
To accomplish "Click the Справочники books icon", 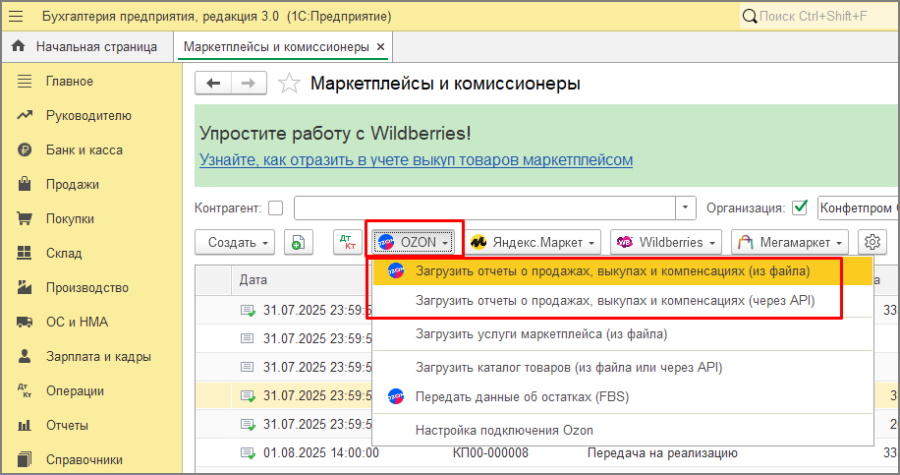I will tap(24, 460).
